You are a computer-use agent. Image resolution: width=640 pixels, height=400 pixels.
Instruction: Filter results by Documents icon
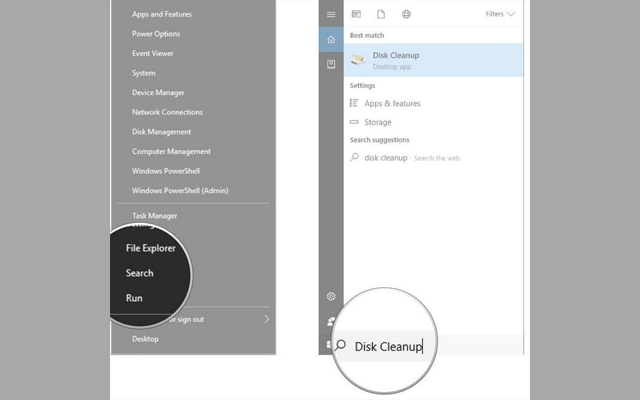tap(380, 14)
